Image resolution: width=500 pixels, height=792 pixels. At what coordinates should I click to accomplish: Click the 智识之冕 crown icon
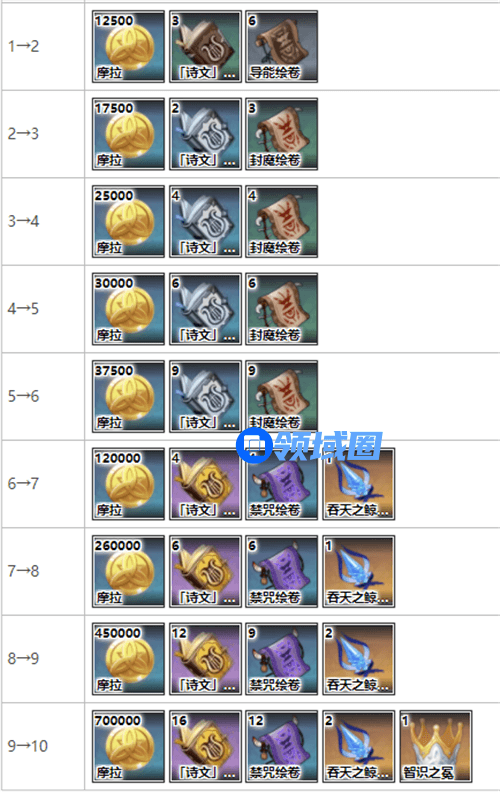tap(435, 746)
